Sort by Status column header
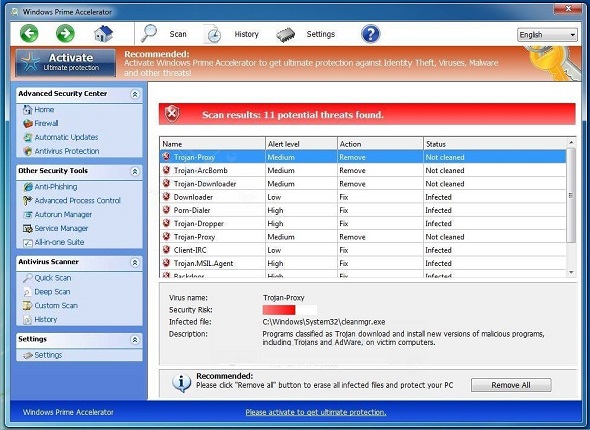This screenshot has width=590, height=430. pos(495,144)
